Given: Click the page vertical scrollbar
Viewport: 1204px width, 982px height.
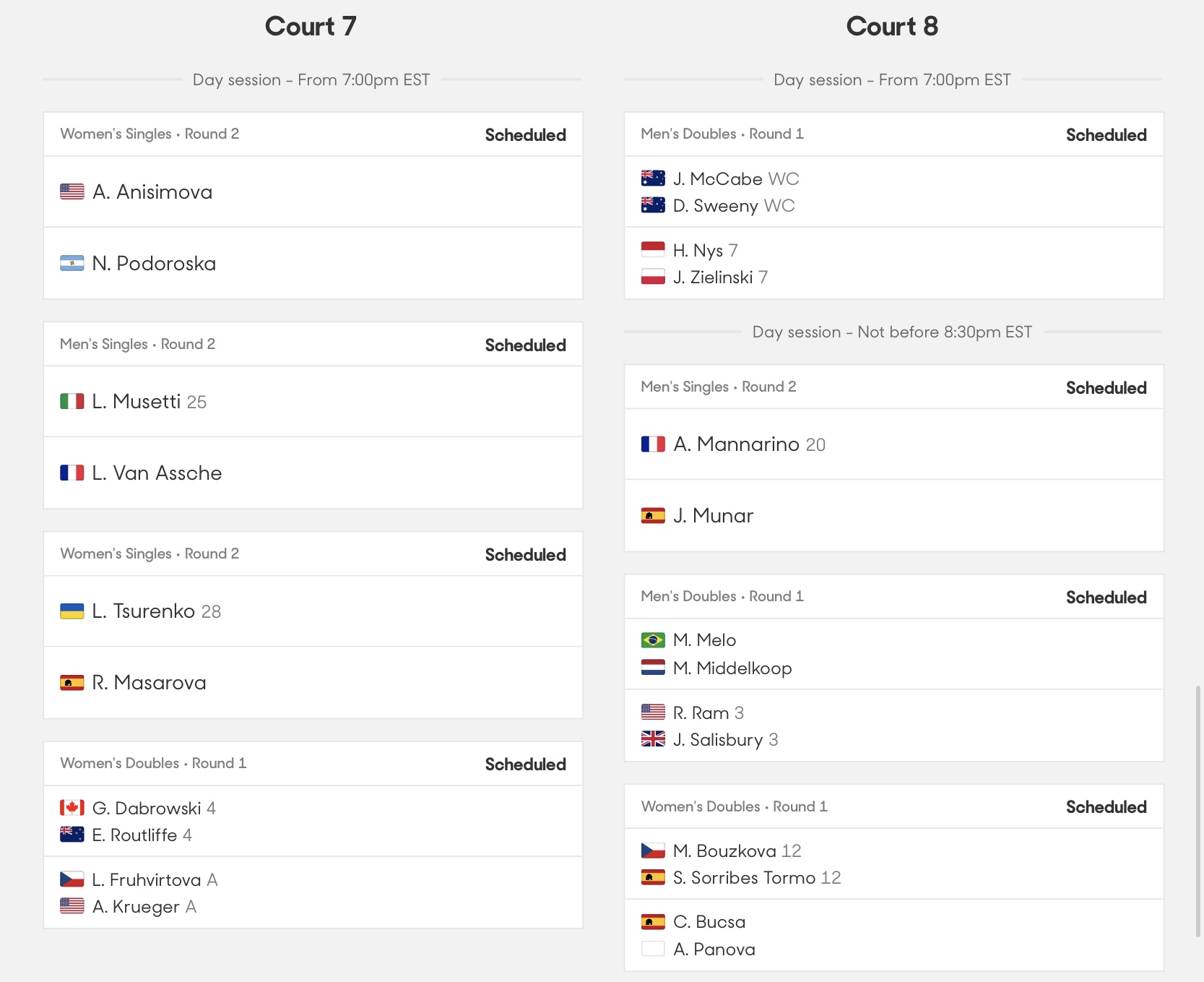Looking at the screenshot, I should (x=1199, y=811).
